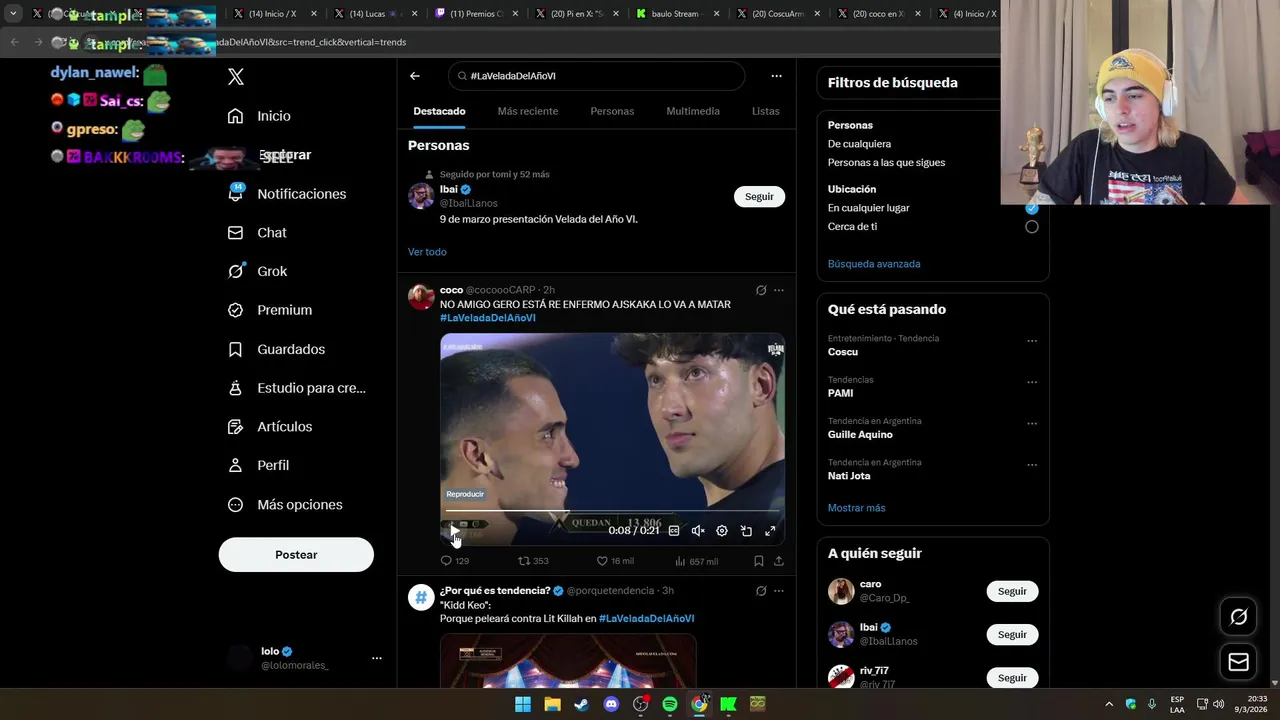Open Grok action on coco's tweet

click(761, 290)
